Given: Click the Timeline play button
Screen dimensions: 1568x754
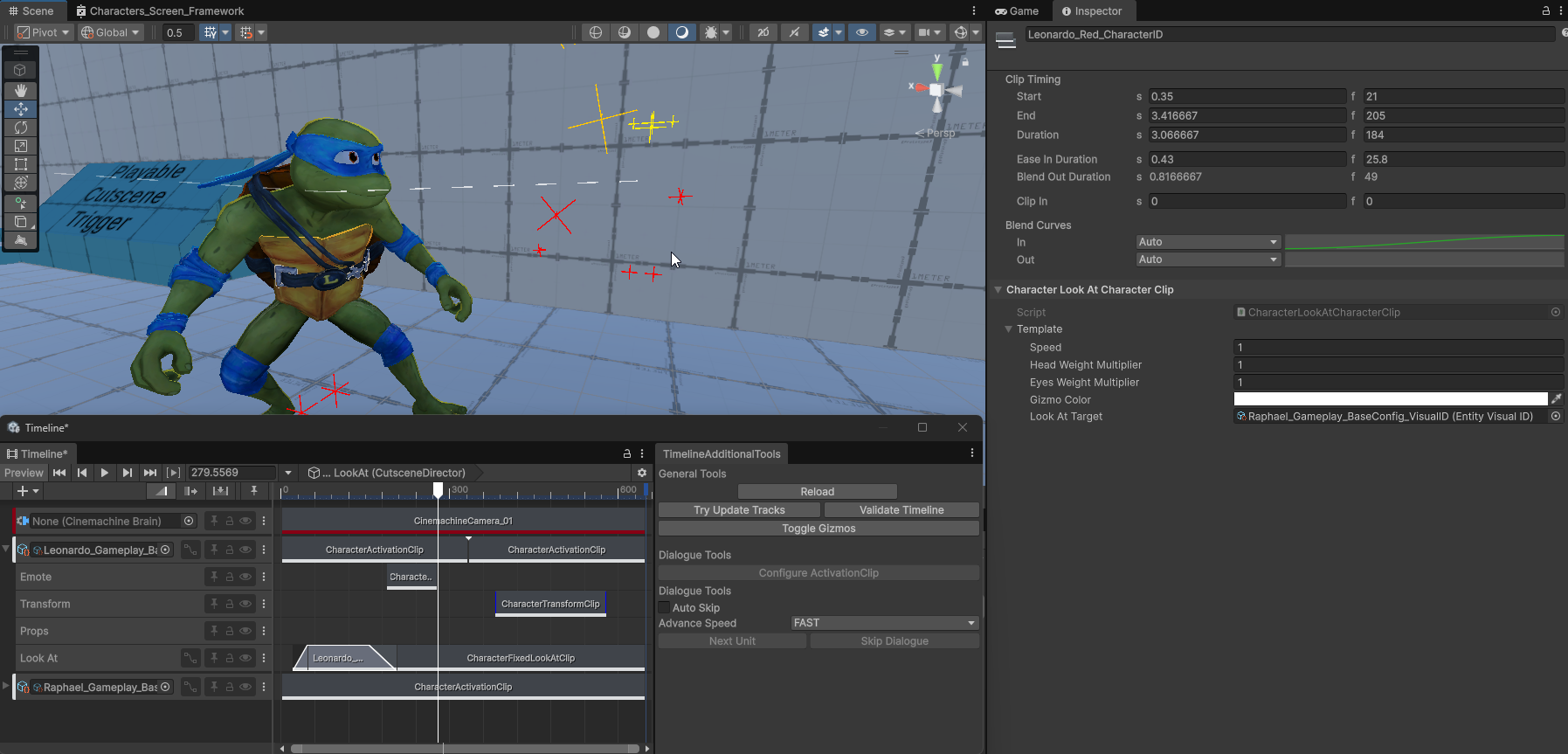Looking at the screenshot, I should click(x=105, y=473).
